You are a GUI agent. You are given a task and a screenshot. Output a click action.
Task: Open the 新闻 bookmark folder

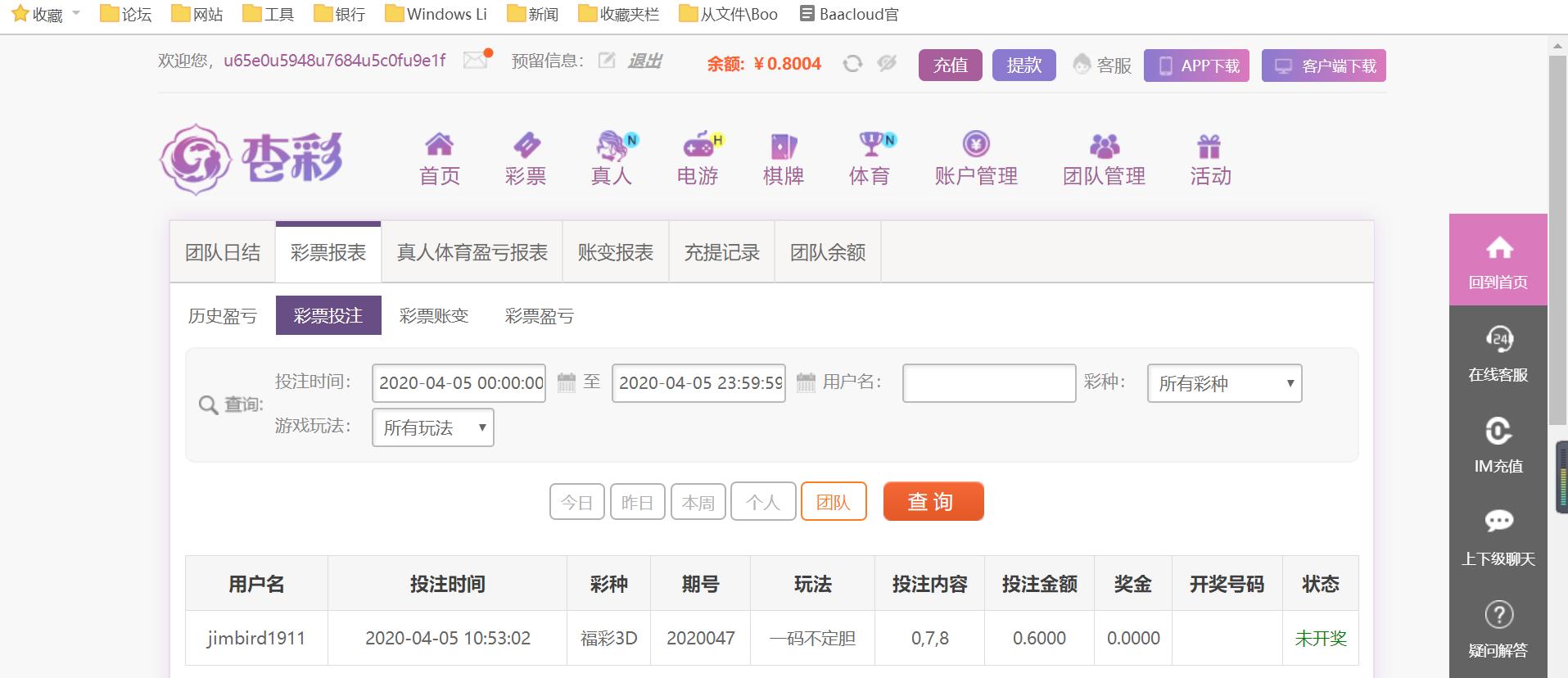click(533, 14)
